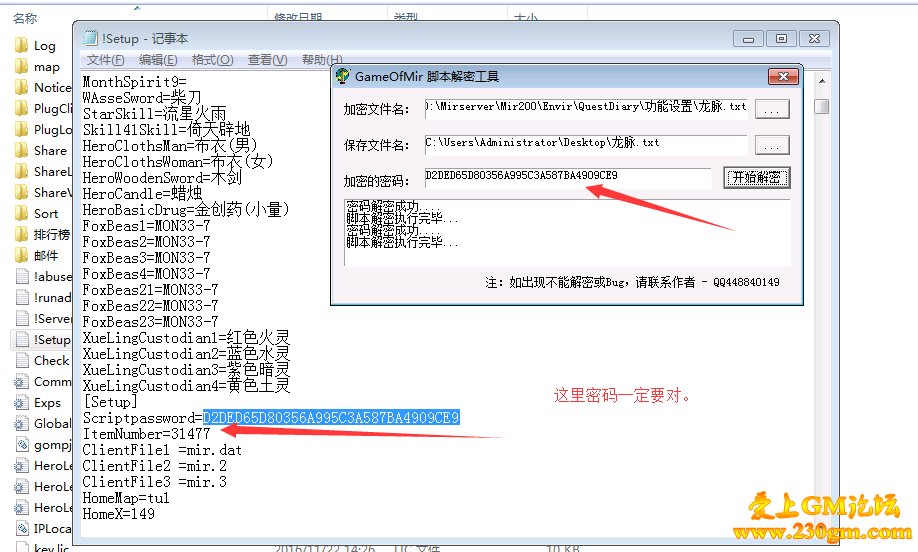
Task: Click the XueLingCustodian1=红色火灵 line
Action: point(186,338)
